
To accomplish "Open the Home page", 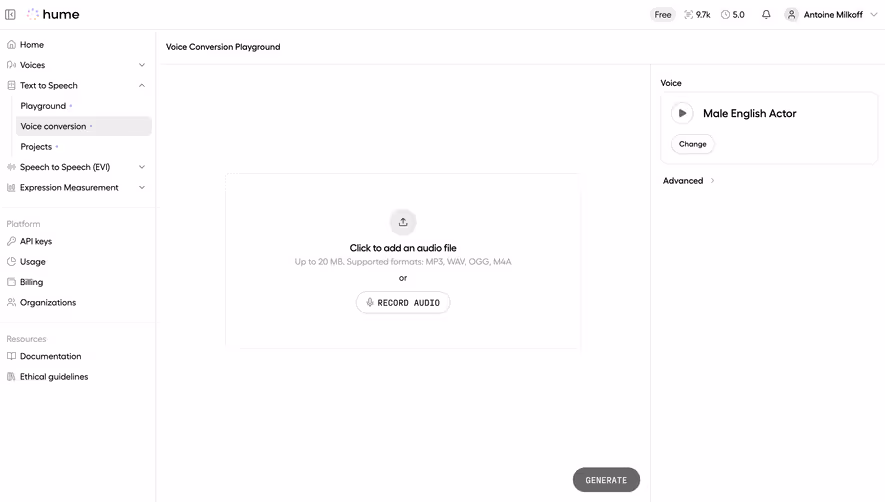I will point(32,45).
